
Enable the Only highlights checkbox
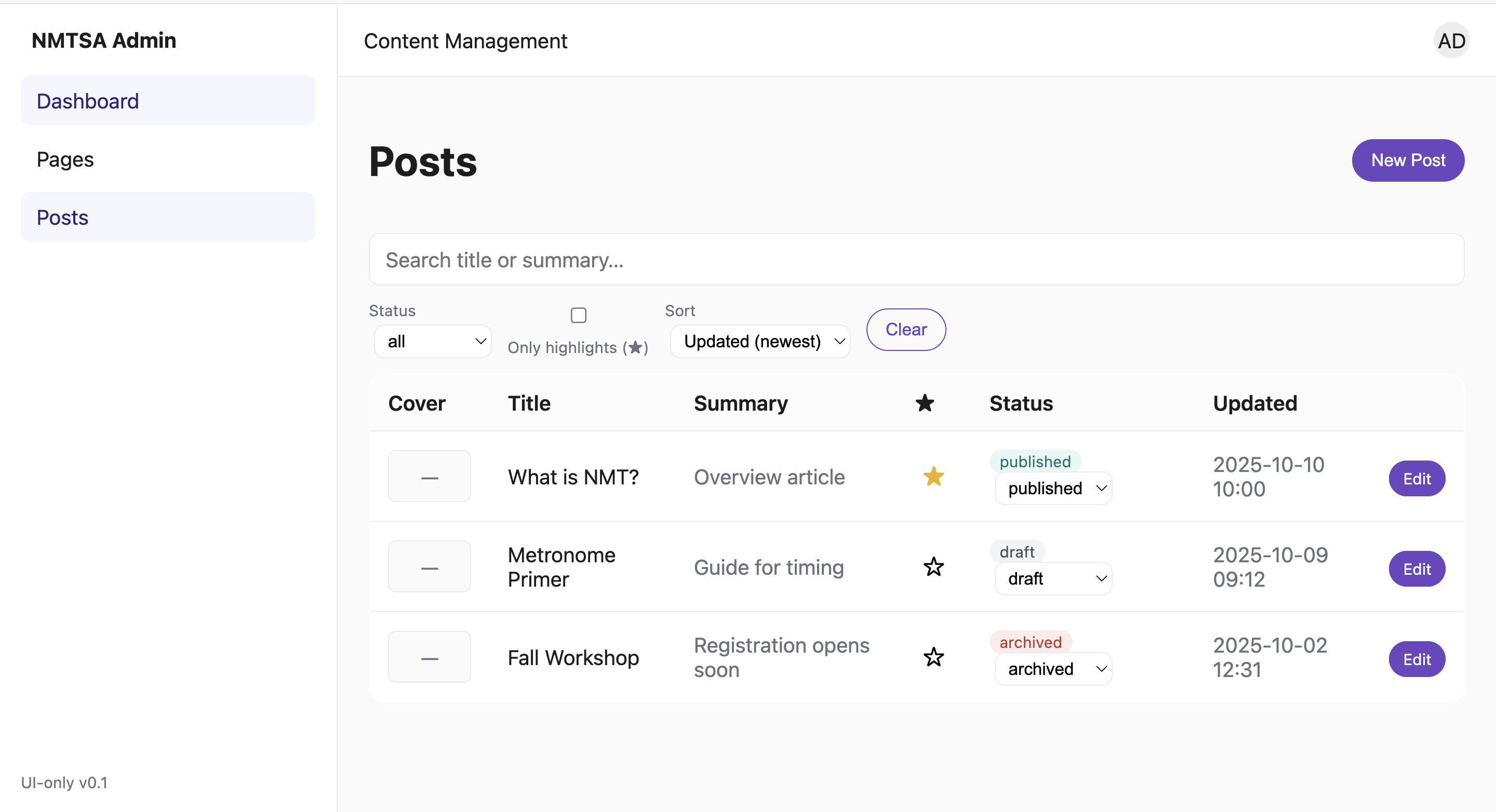(x=579, y=315)
